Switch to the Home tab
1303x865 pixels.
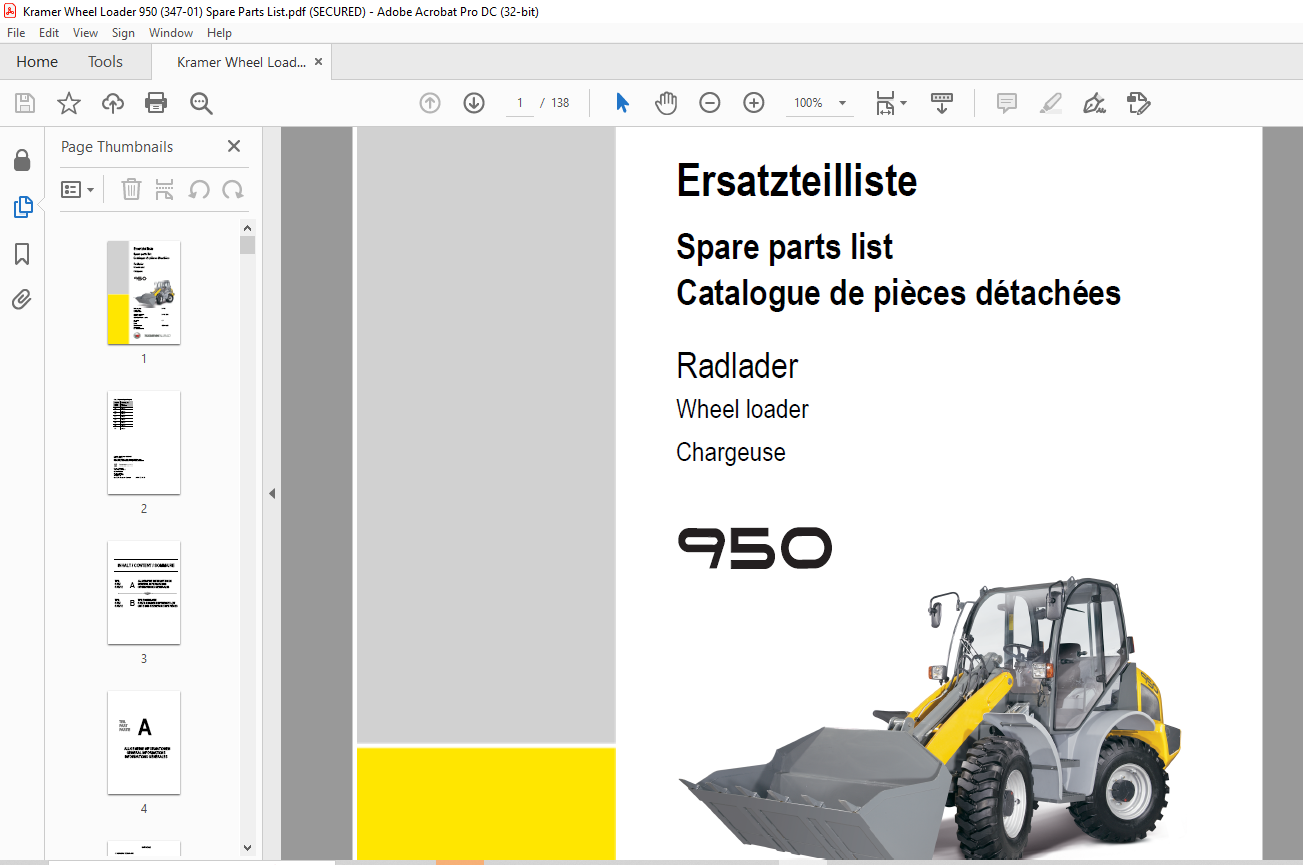tap(37, 62)
